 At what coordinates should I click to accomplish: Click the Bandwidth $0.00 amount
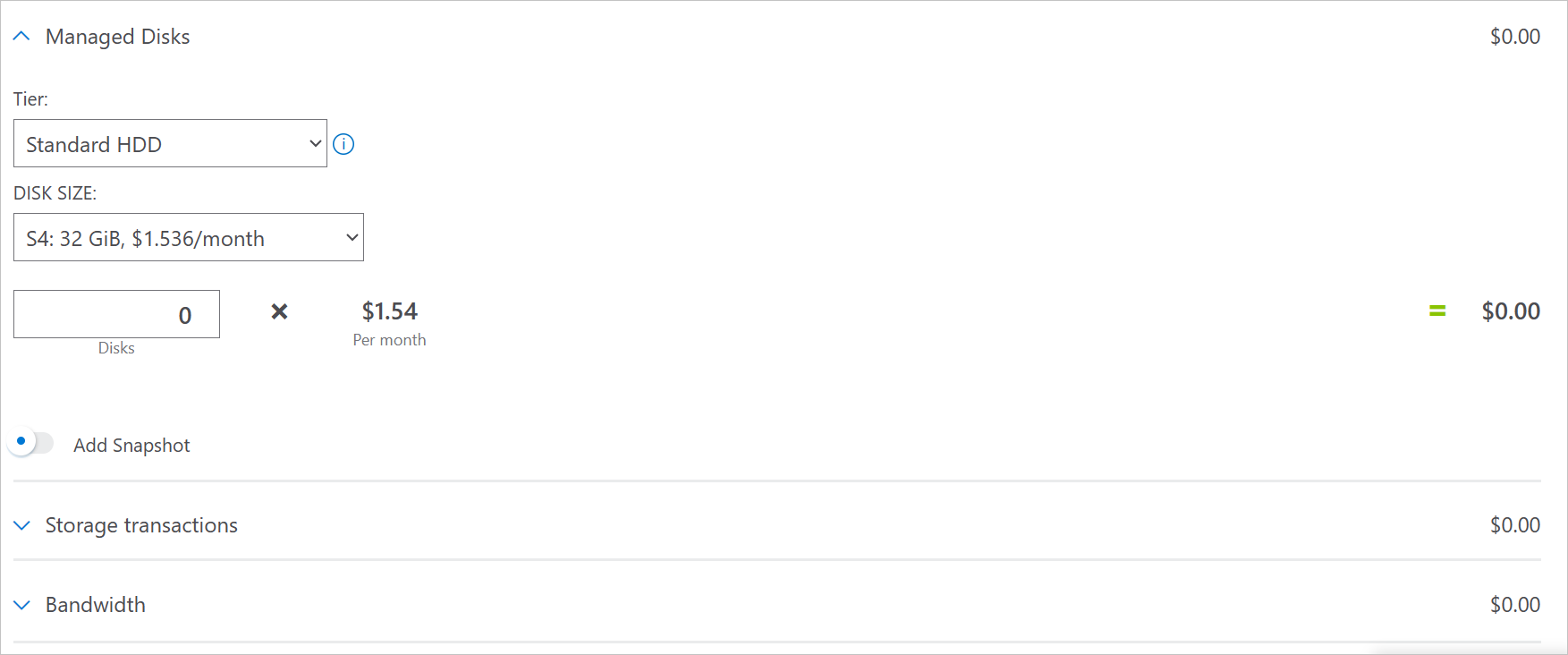[x=1514, y=605]
